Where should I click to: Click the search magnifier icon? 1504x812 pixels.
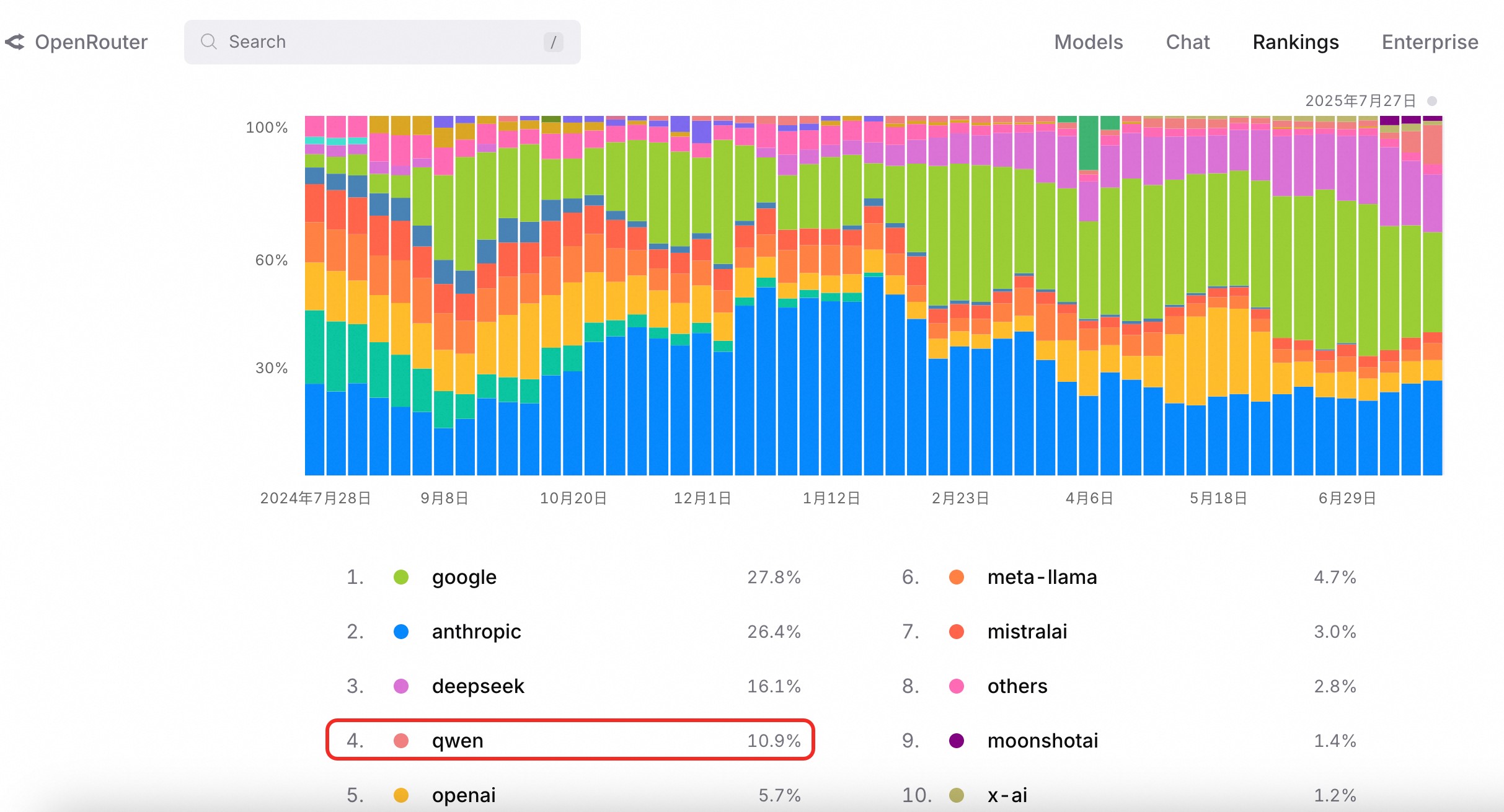point(209,42)
